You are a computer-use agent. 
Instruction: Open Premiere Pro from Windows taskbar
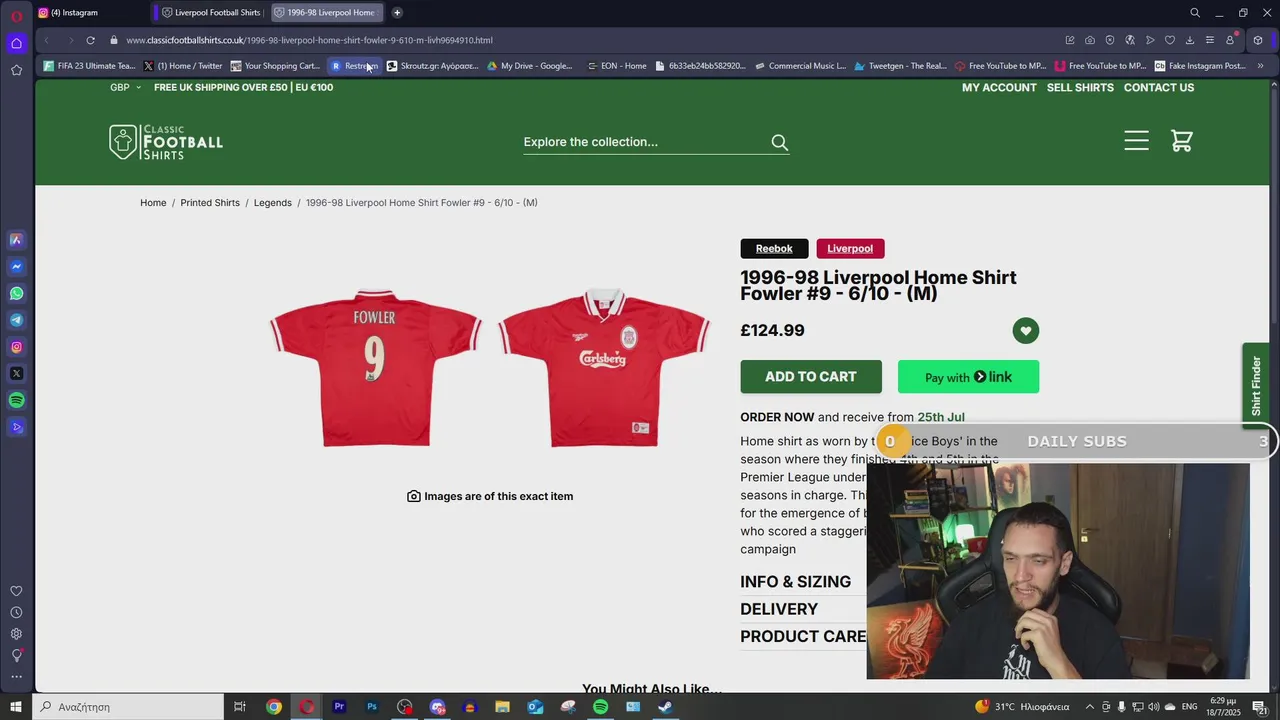tap(339, 707)
